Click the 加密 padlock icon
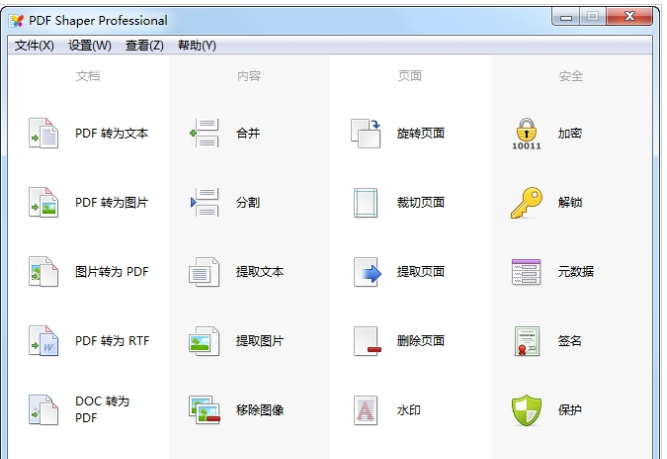667x459 pixels. tap(527, 134)
